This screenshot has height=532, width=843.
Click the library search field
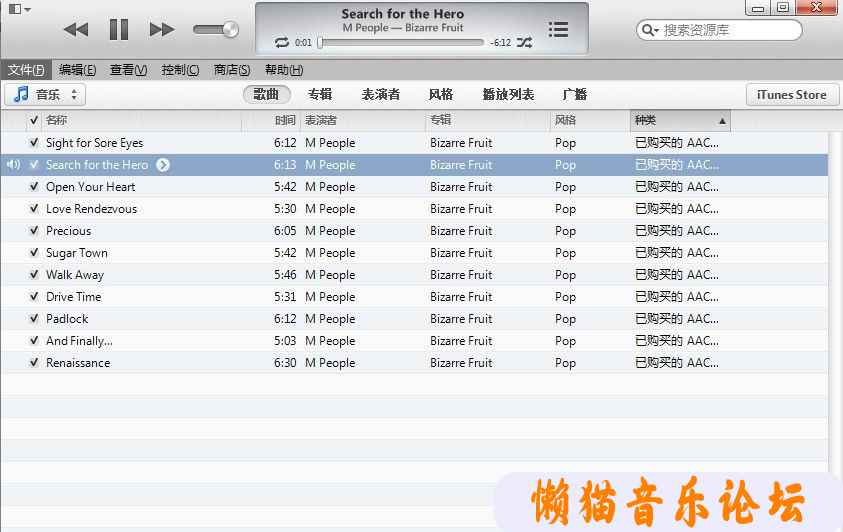[x=719, y=30]
